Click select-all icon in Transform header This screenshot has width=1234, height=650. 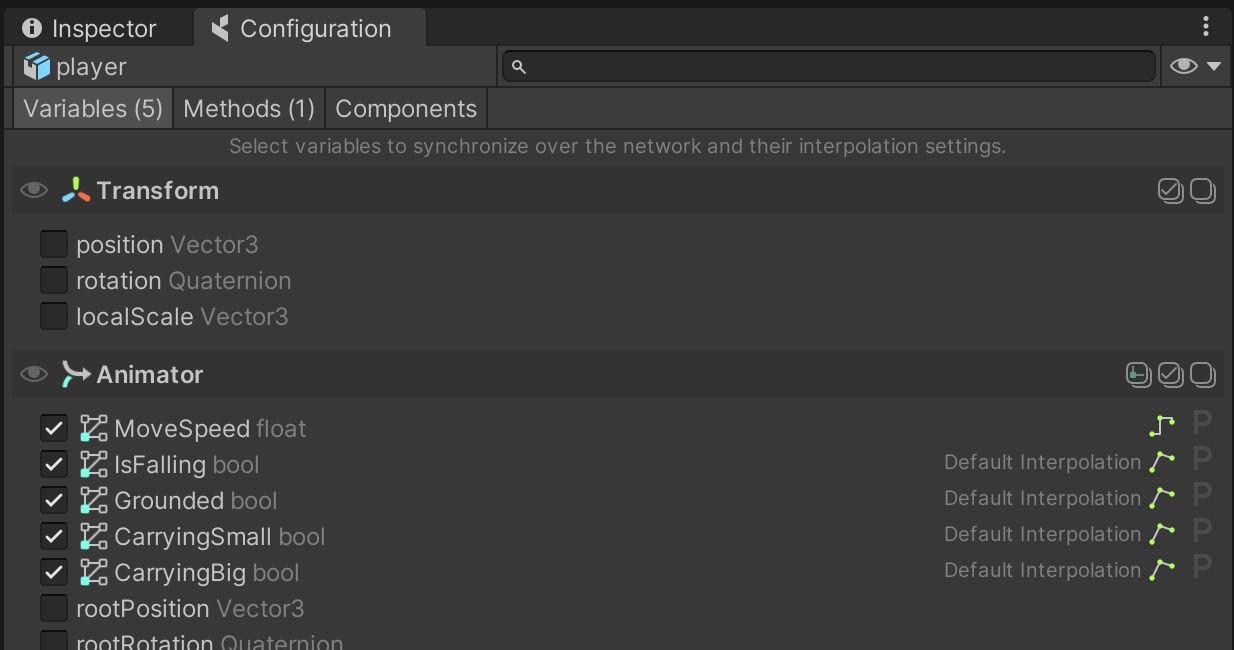point(1170,190)
